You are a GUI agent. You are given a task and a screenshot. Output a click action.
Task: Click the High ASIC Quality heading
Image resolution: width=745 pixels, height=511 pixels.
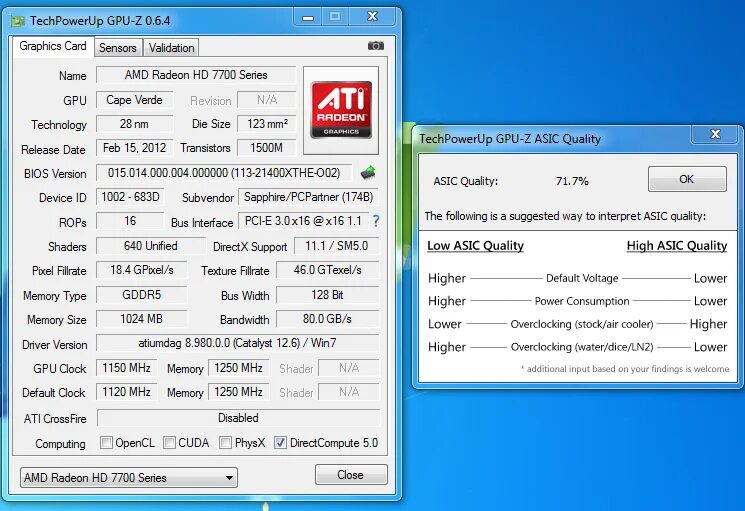pos(677,246)
